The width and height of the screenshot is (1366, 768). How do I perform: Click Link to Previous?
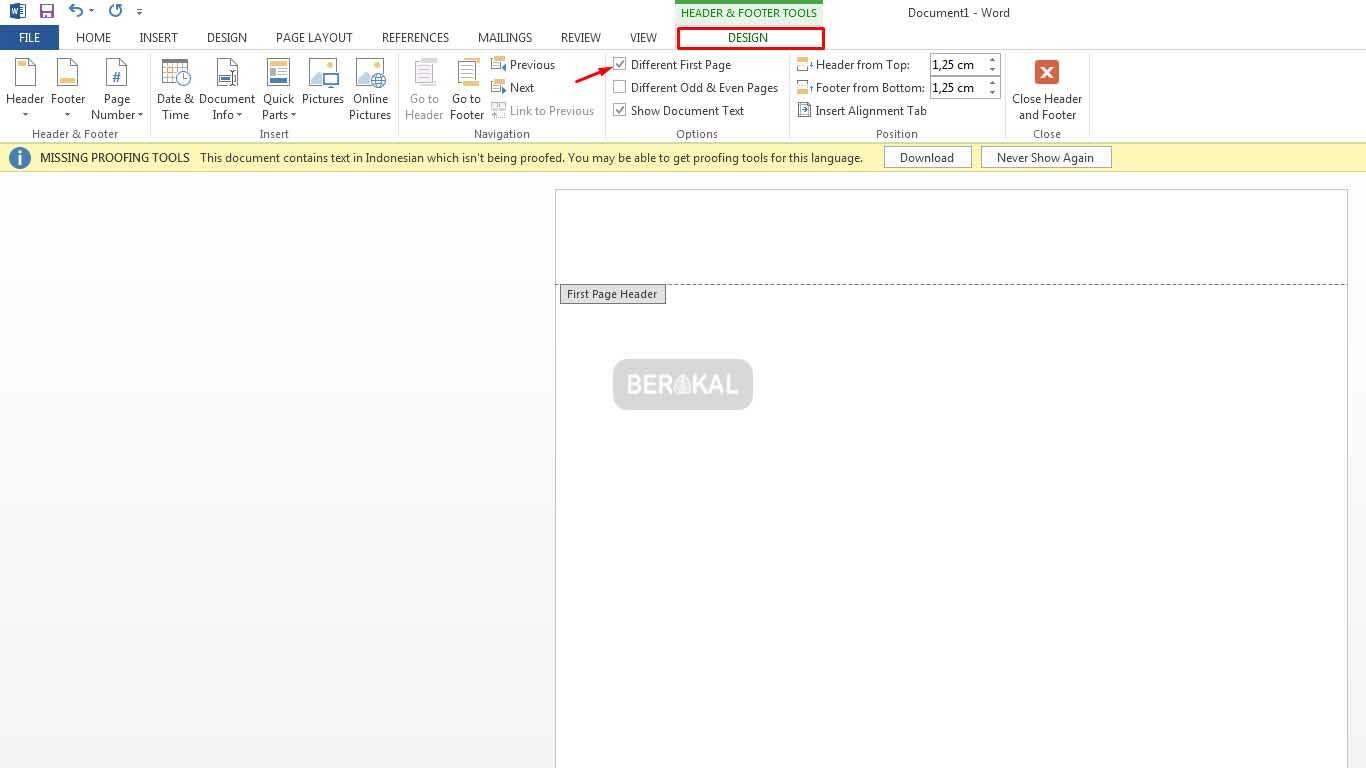click(542, 111)
